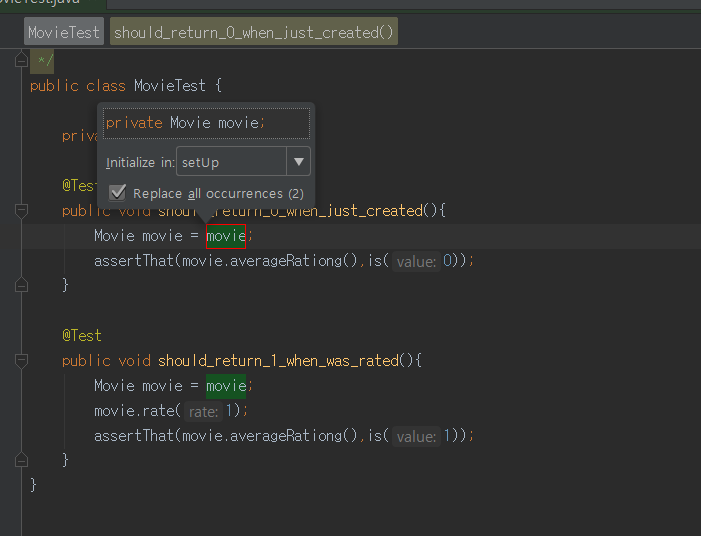Click method name should_return_1_when_was_rated
The height and width of the screenshot is (536, 701).
[278, 361]
